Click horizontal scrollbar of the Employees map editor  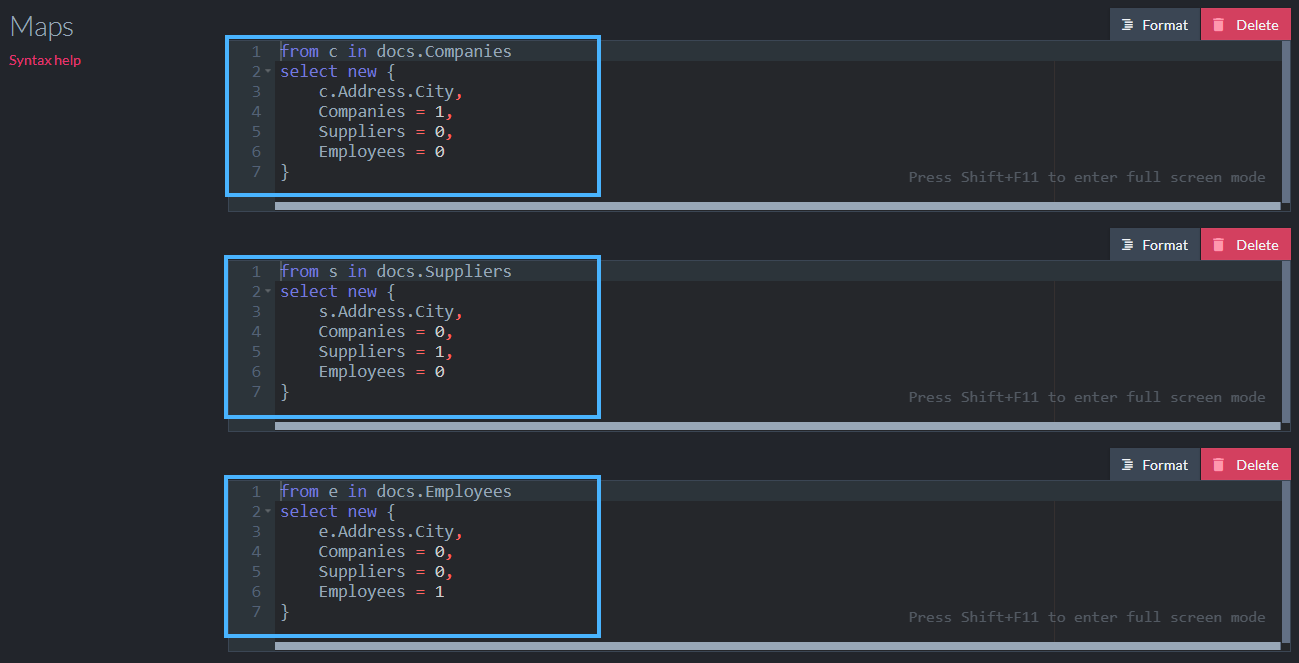pyautogui.click(x=777, y=646)
